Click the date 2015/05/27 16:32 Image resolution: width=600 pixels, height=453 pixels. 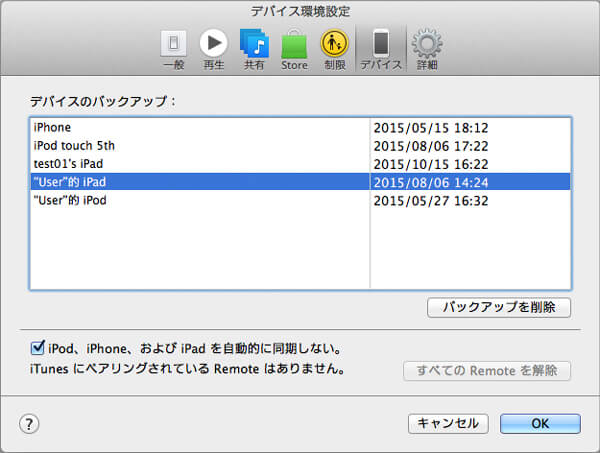(x=431, y=201)
